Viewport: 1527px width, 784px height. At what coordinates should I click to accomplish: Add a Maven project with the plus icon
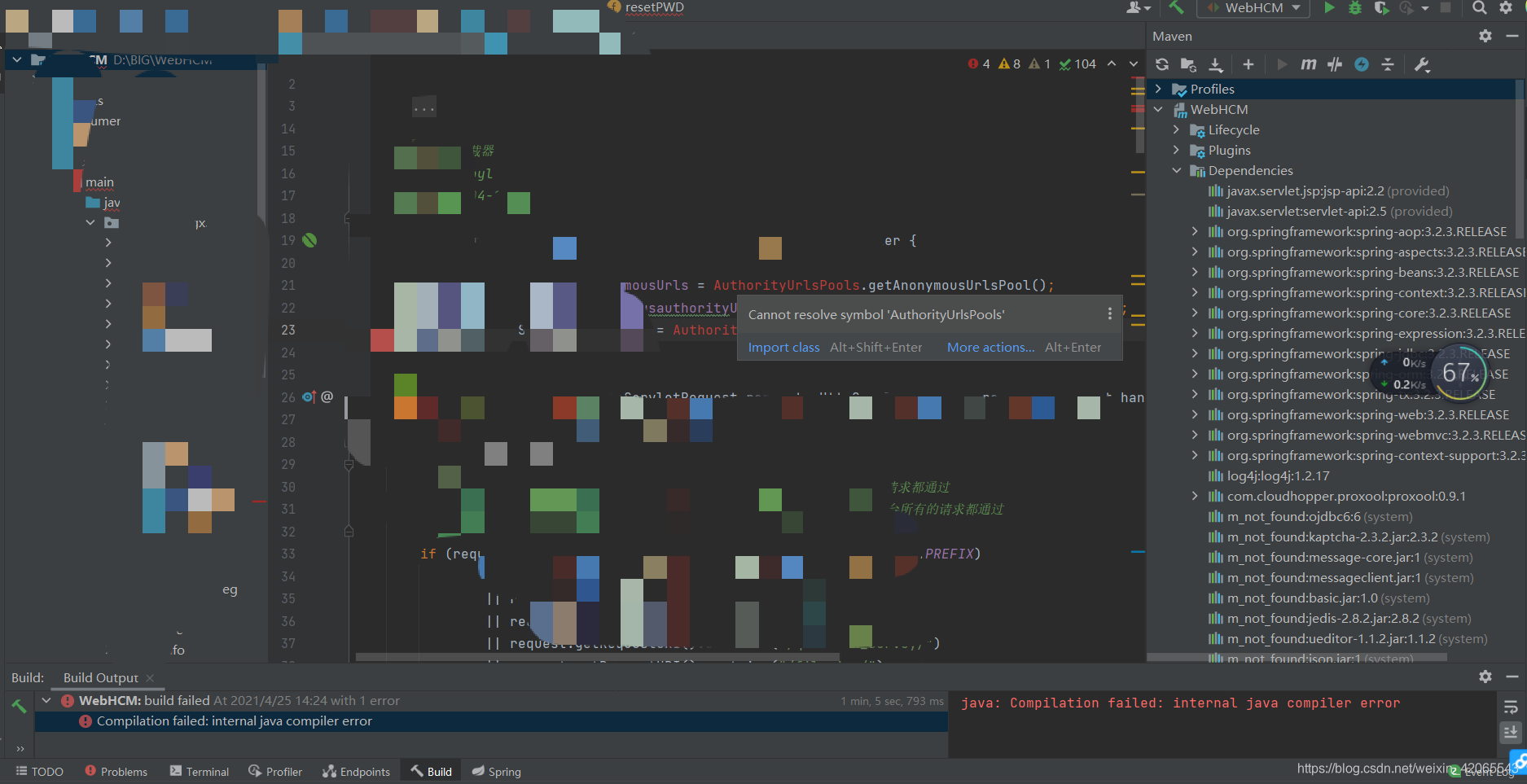[x=1247, y=64]
